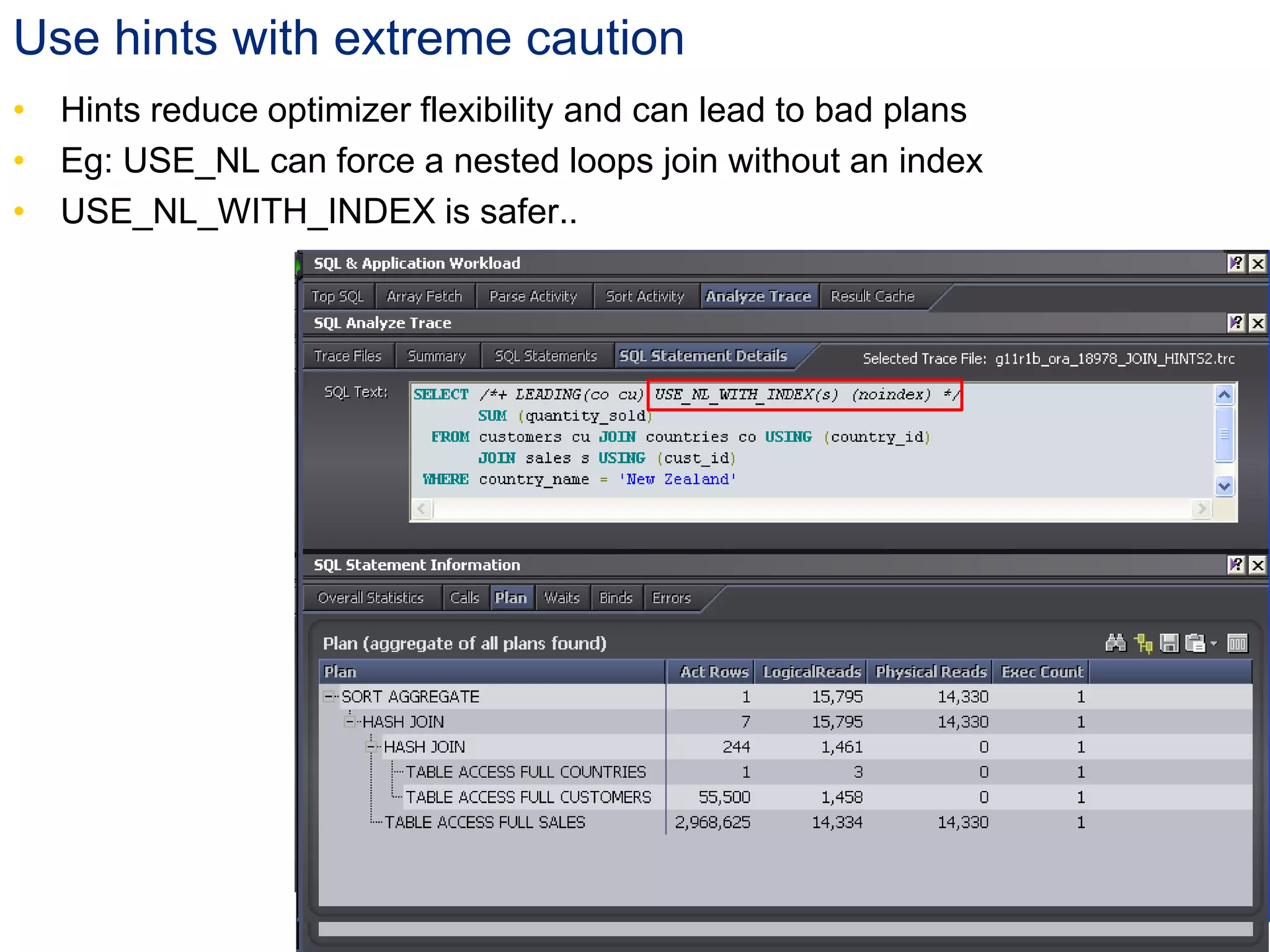Sort by the Physical Reads column header
This screenshot has height=952, width=1270.
[x=930, y=672]
